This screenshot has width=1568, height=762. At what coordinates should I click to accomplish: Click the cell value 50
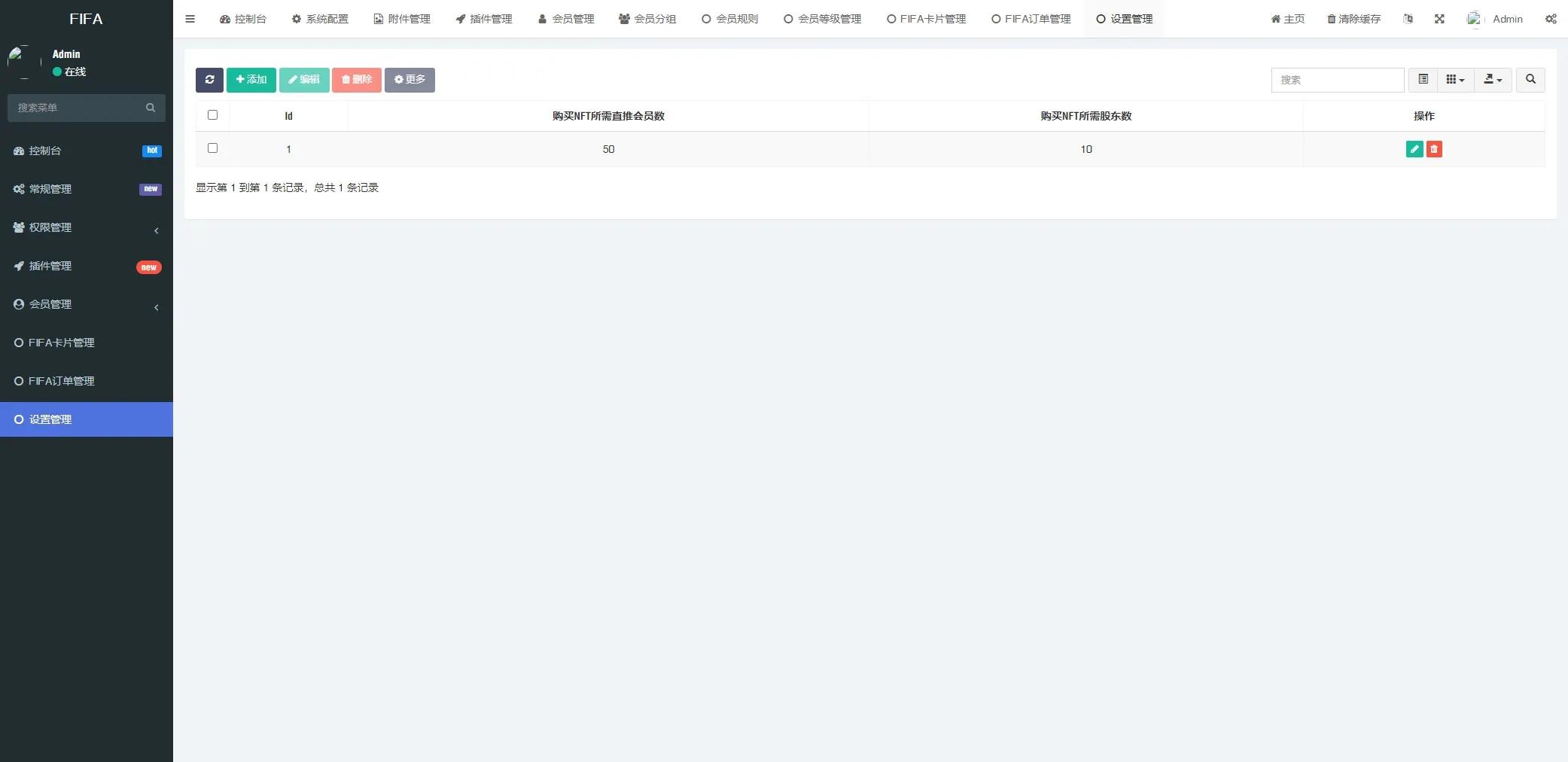pos(608,149)
